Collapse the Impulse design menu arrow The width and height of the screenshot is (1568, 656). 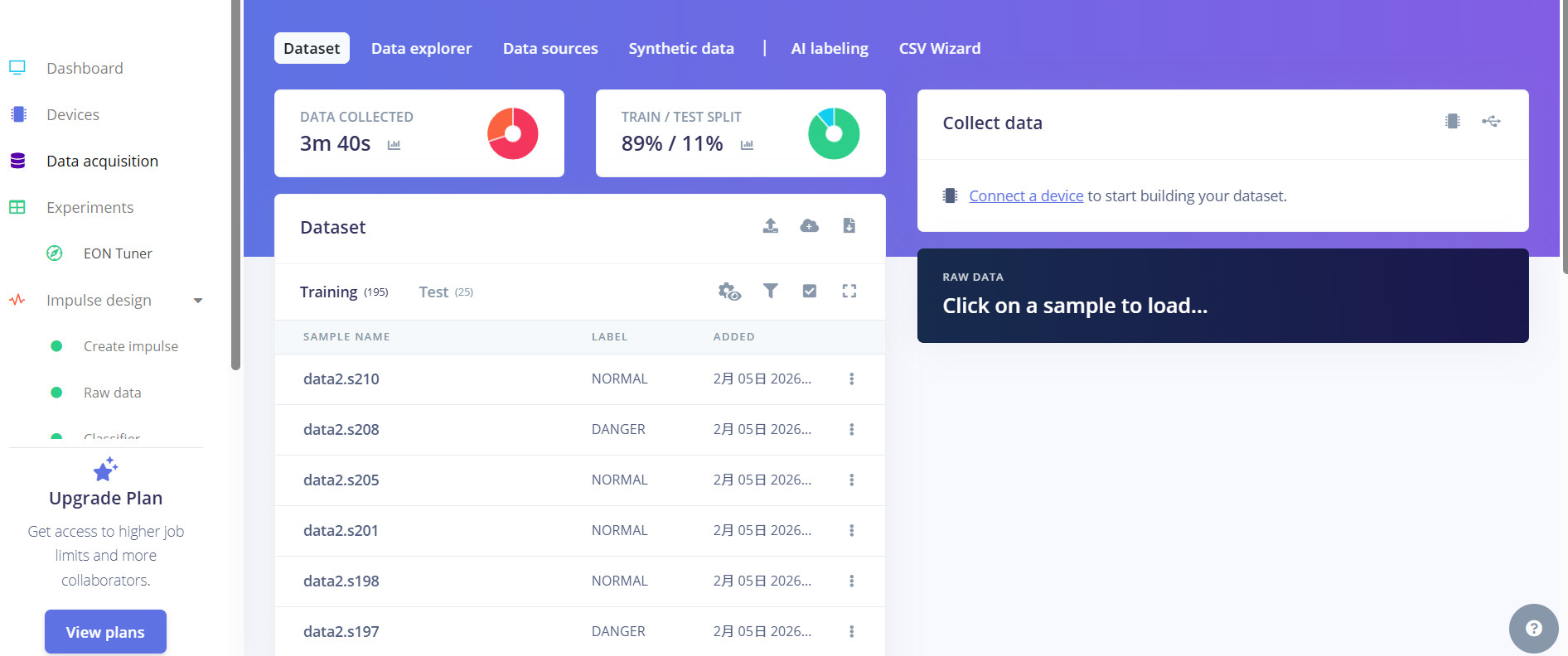point(198,301)
